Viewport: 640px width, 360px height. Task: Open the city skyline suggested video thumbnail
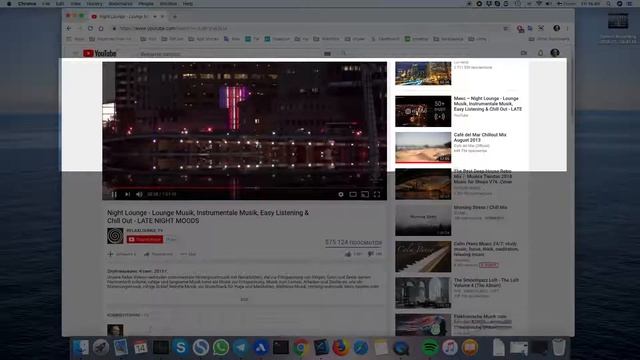pos(423,73)
